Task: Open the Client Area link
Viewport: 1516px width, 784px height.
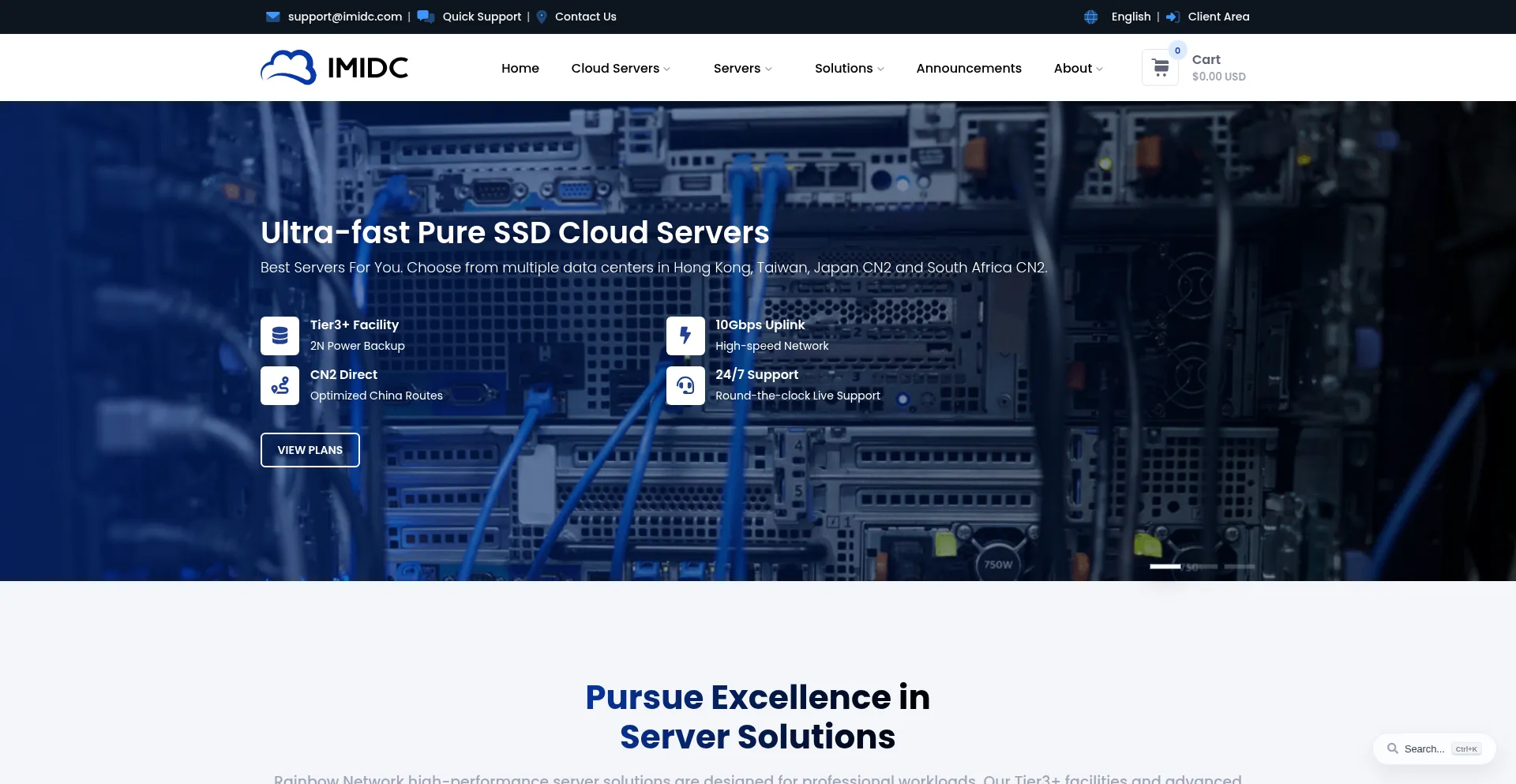Action: (x=1218, y=17)
